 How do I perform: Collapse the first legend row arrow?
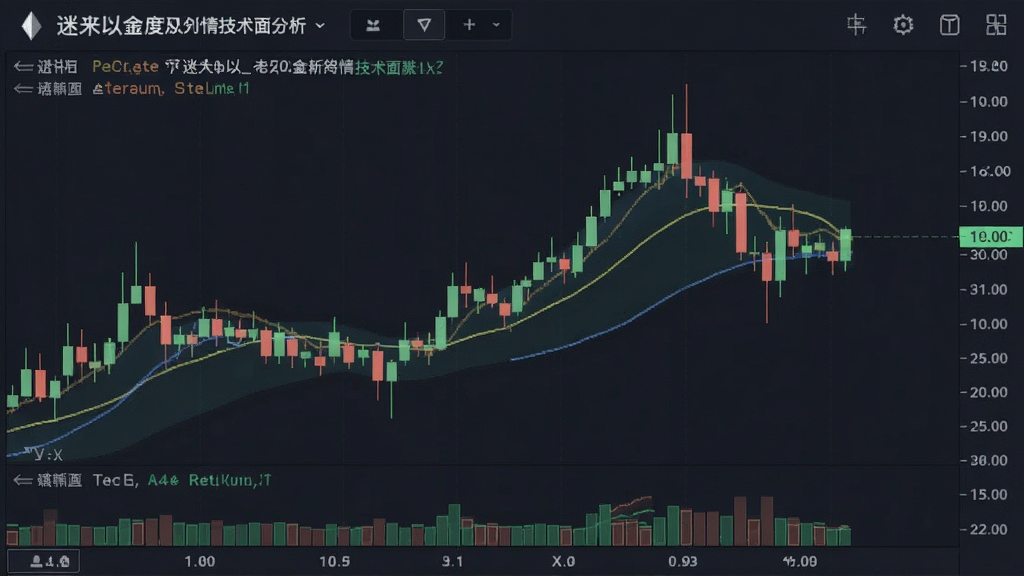[x=24, y=67]
